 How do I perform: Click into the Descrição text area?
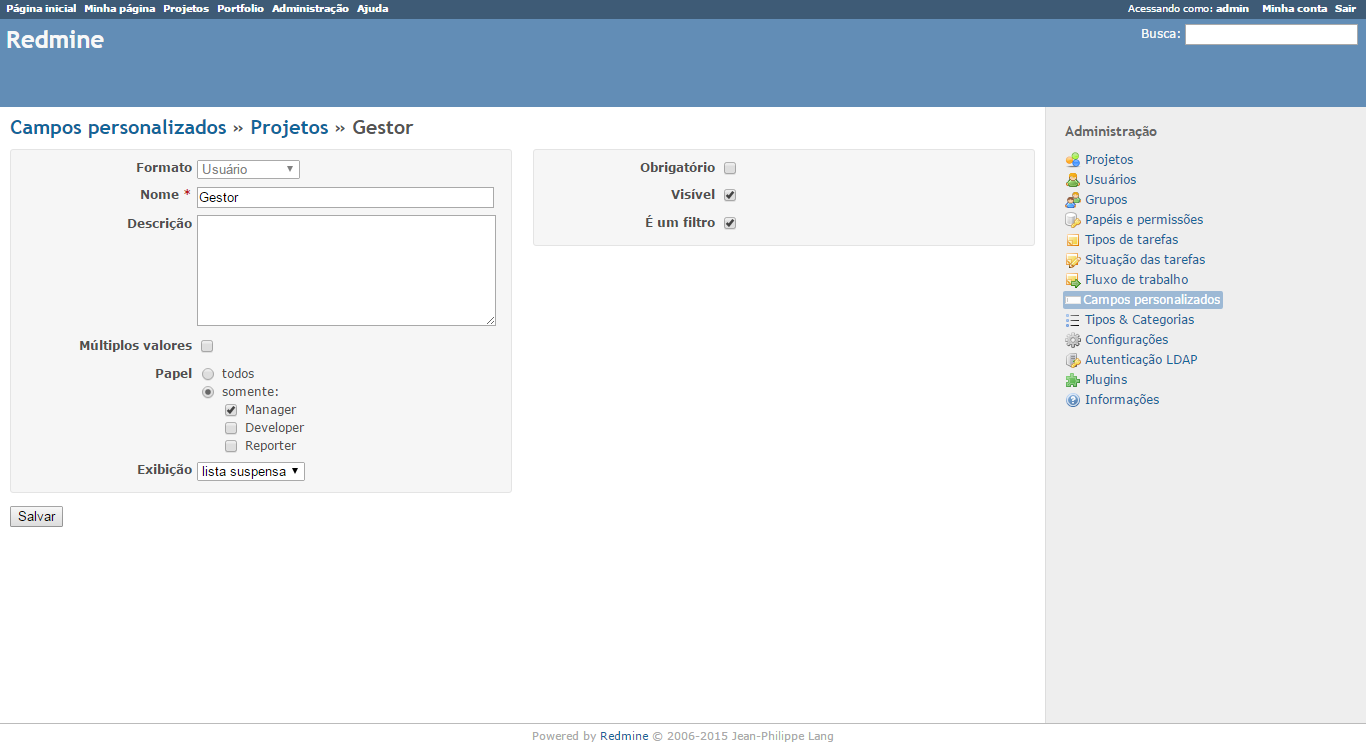[x=346, y=270]
